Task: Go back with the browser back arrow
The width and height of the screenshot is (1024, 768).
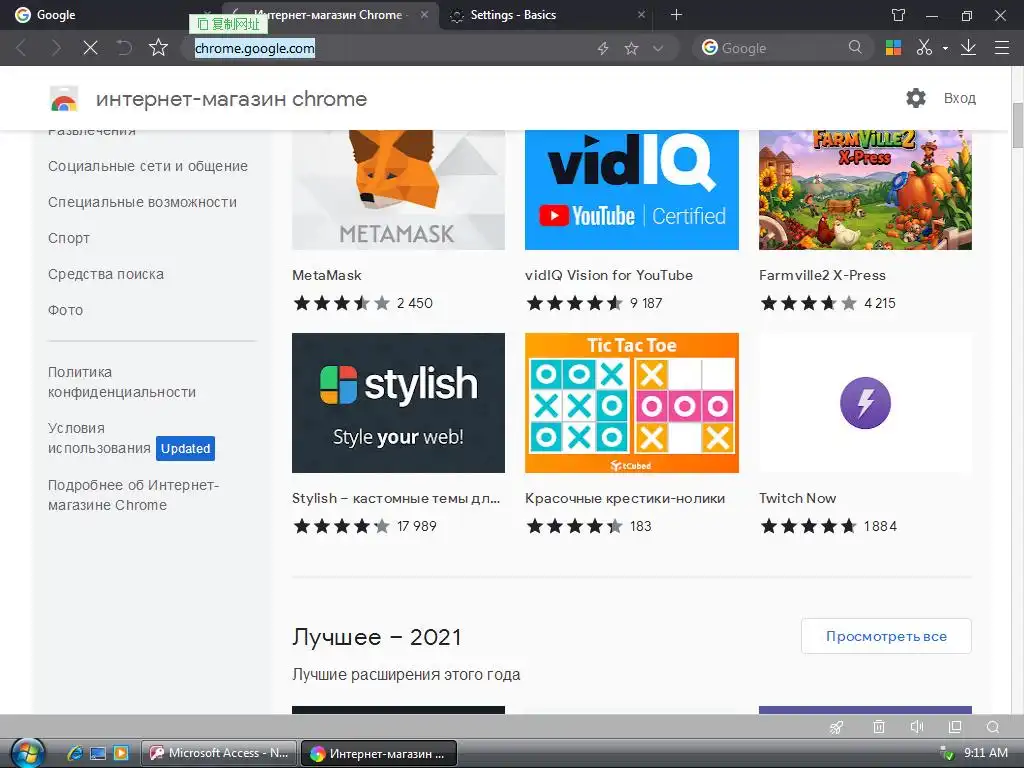Action: [22, 48]
